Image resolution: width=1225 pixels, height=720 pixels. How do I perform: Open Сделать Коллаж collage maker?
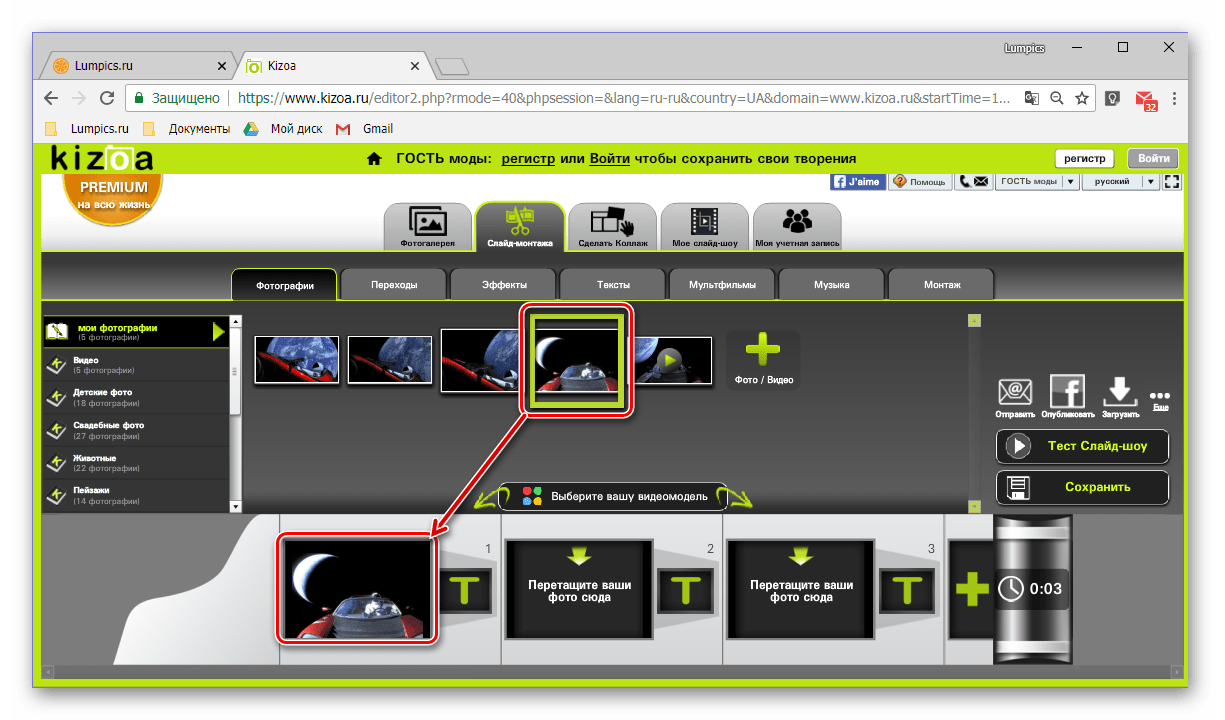tap(613, 226)
